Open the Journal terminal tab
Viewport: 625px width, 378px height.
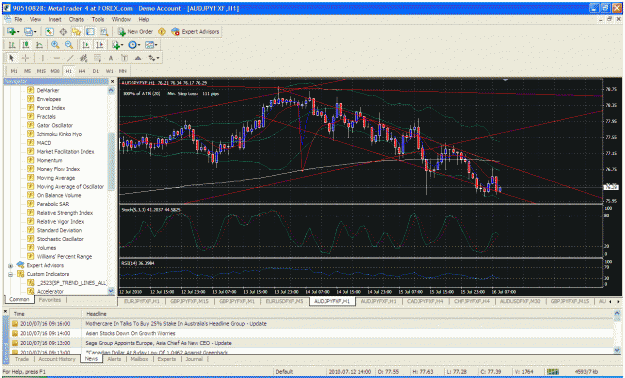coord(194,359)
